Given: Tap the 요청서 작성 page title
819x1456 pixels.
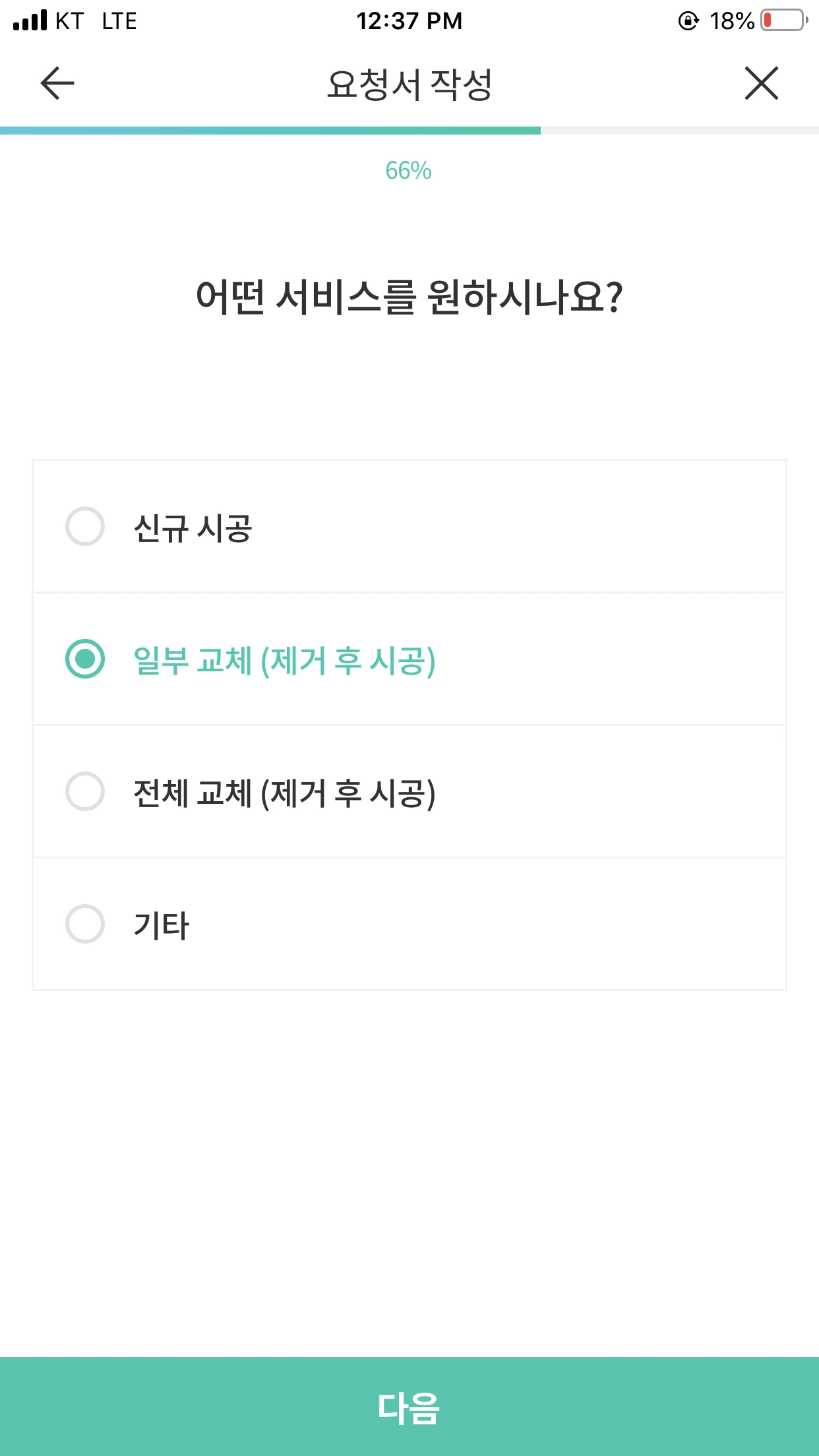Looking at the screenshot, I should [x=409, y=84].
